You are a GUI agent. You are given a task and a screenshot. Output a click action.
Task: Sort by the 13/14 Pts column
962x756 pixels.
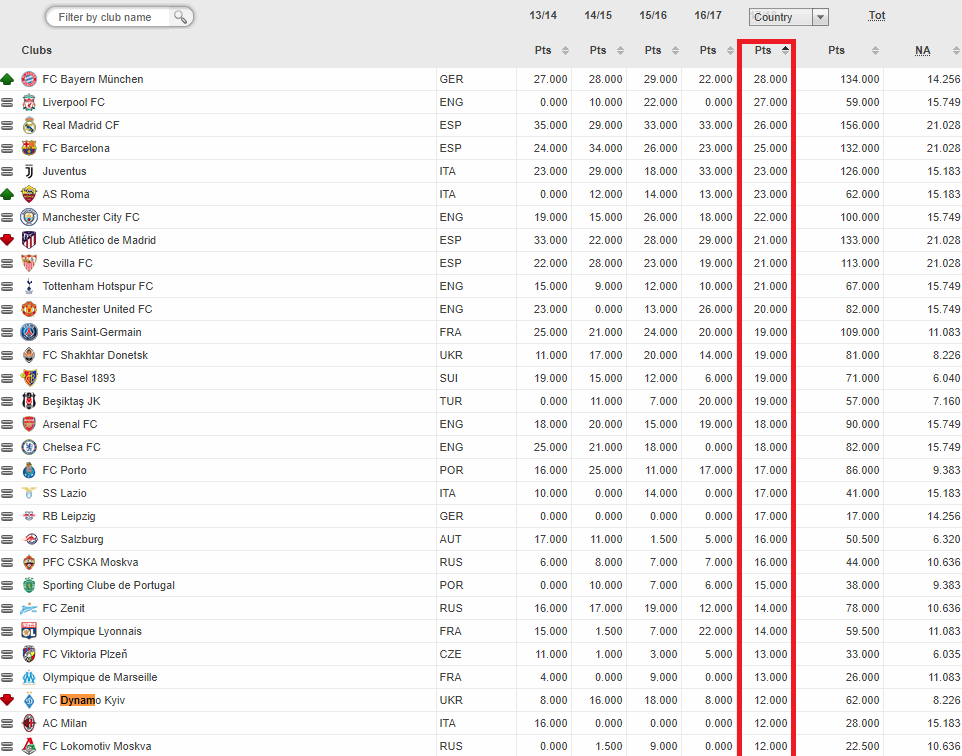pos(551,50)
